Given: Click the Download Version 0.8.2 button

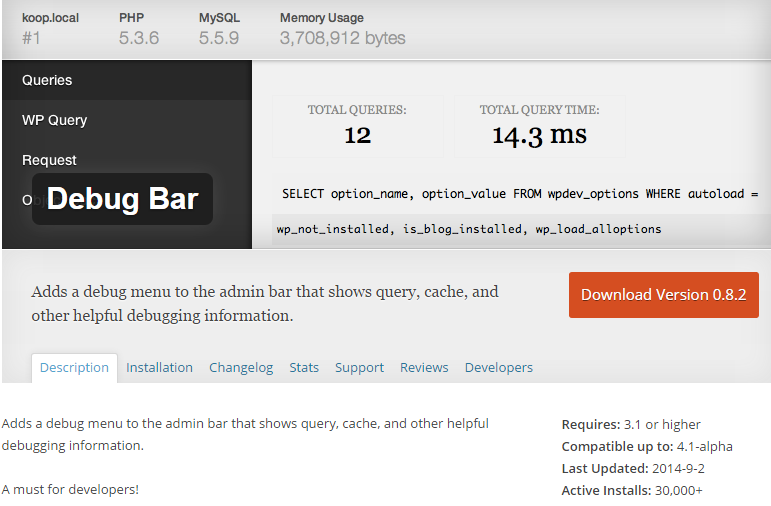Looking at the screenshot, I should [663, 295].
